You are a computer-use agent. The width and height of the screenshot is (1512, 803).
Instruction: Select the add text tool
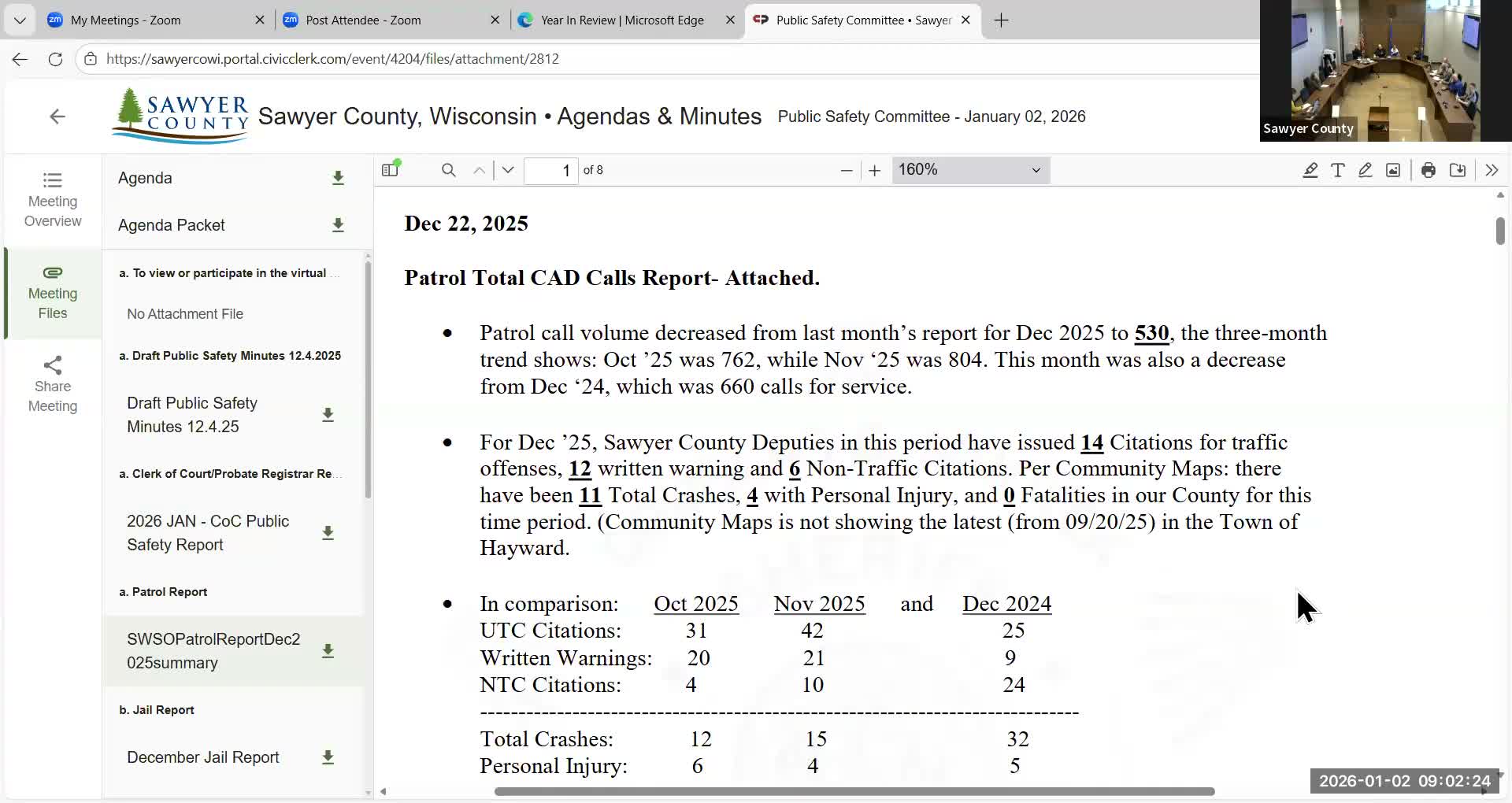click(x=1338, y=170)
